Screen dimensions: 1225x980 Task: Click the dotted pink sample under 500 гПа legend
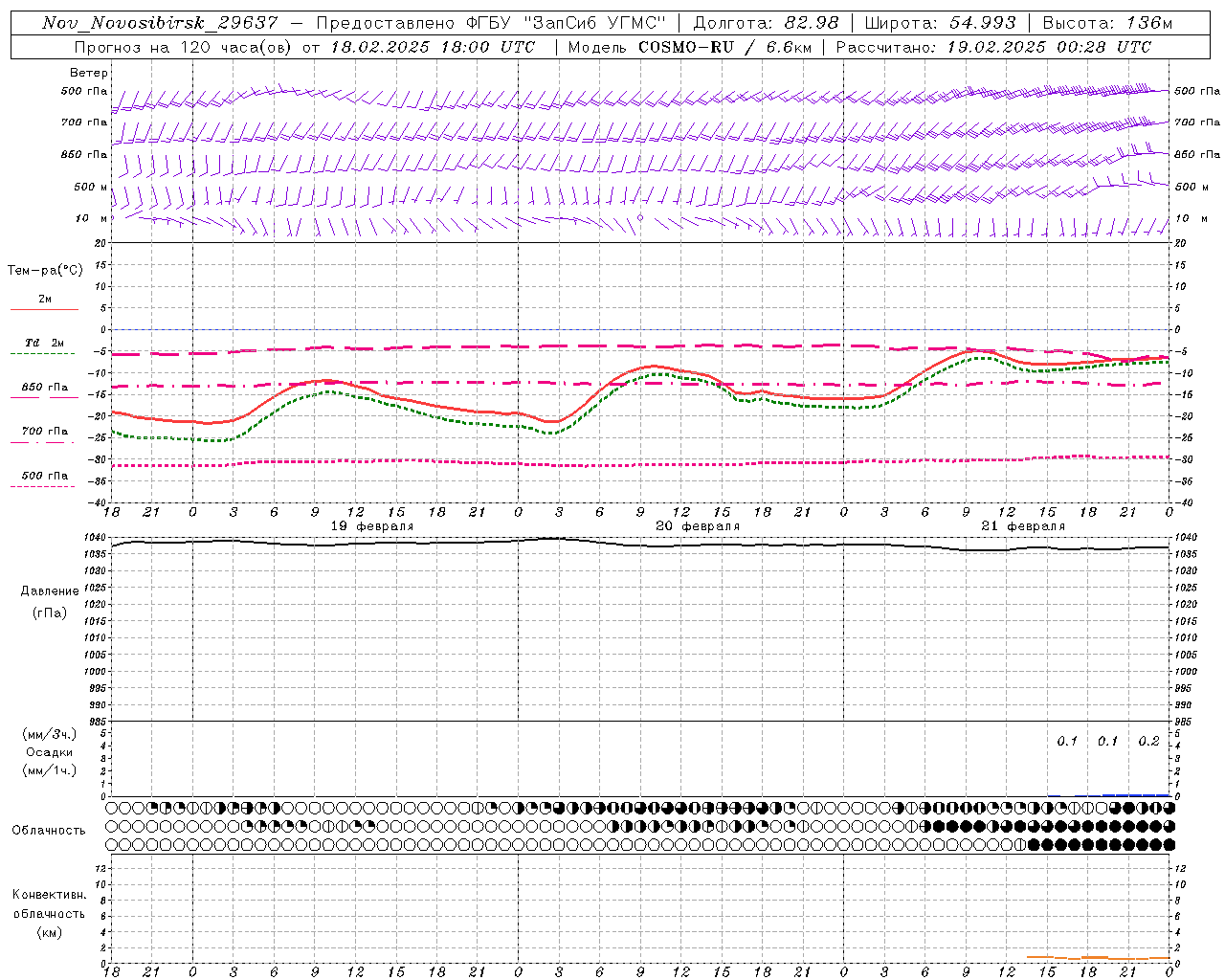pos(43,486)
